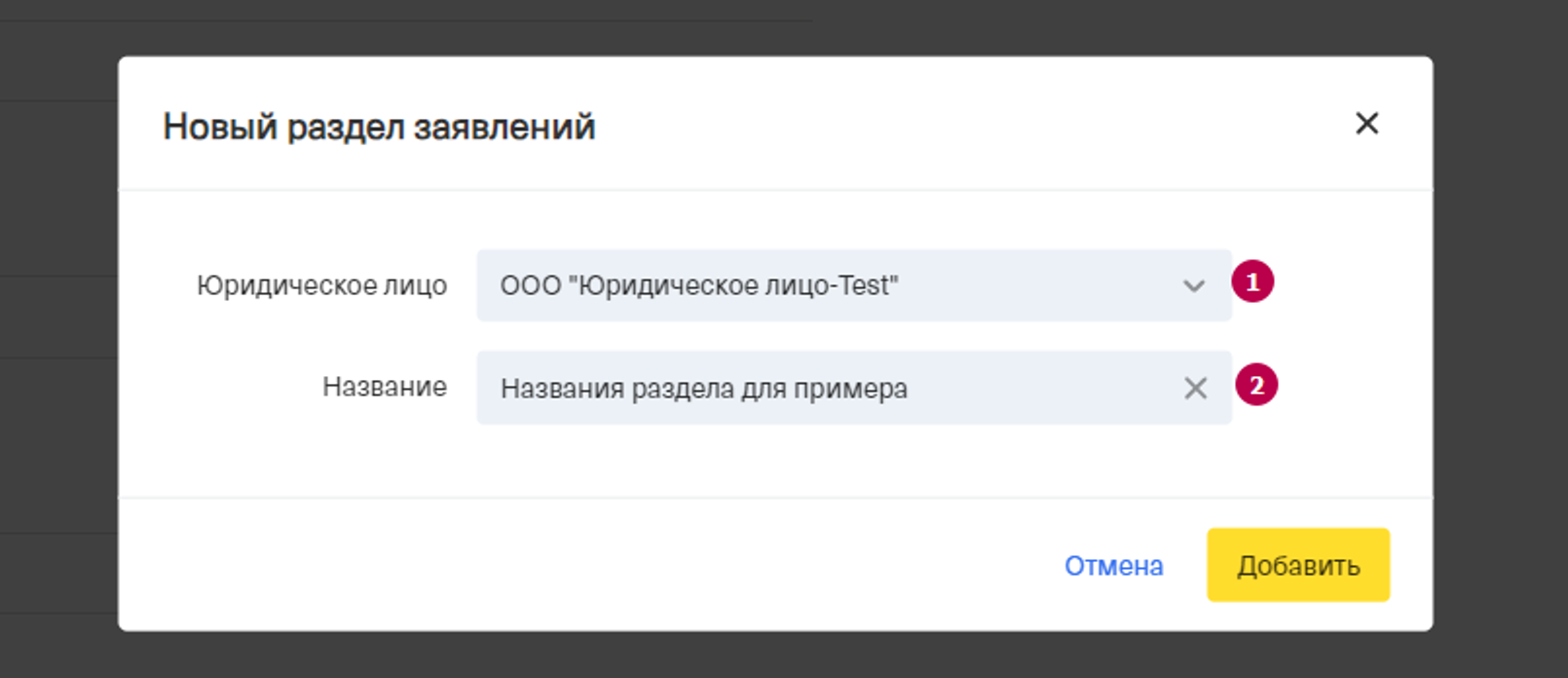Click the Юридическое лицо field label
This screenshot has width=1568, height=678.
(x=321, y=285)
